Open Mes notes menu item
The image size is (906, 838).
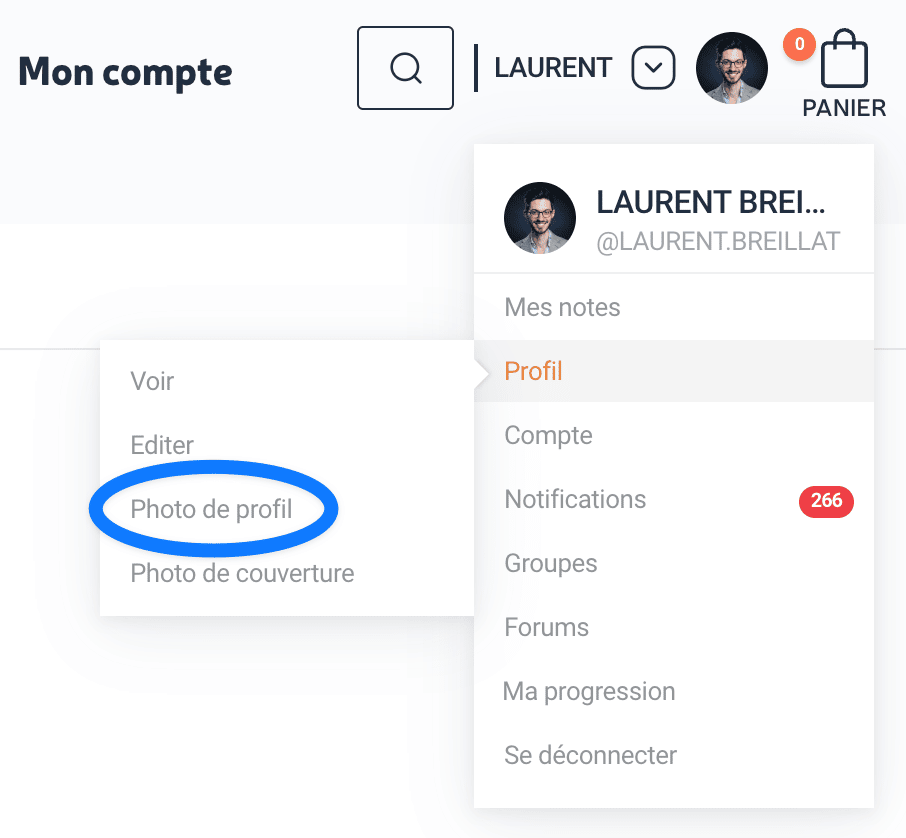(x=562, y=307)
